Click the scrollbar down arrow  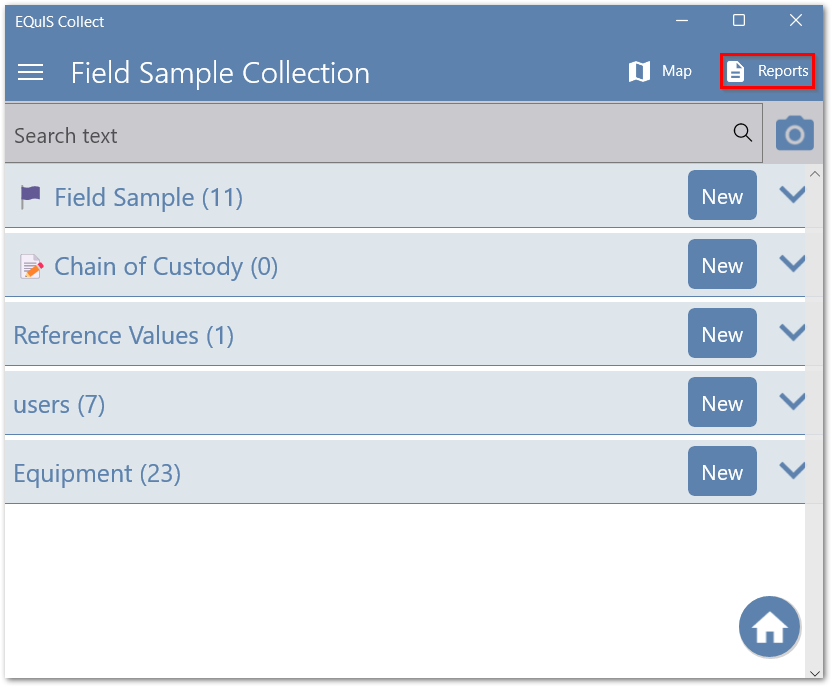coord(816,673)
